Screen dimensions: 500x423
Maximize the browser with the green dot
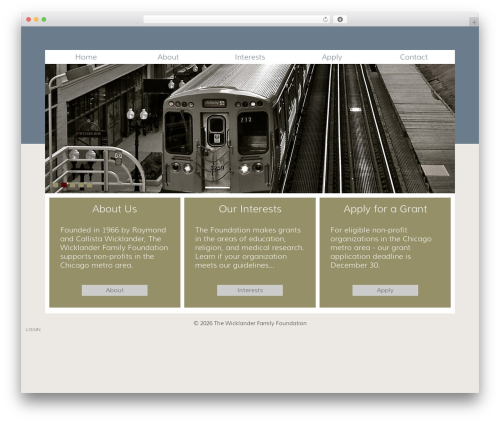pos(44,19)
